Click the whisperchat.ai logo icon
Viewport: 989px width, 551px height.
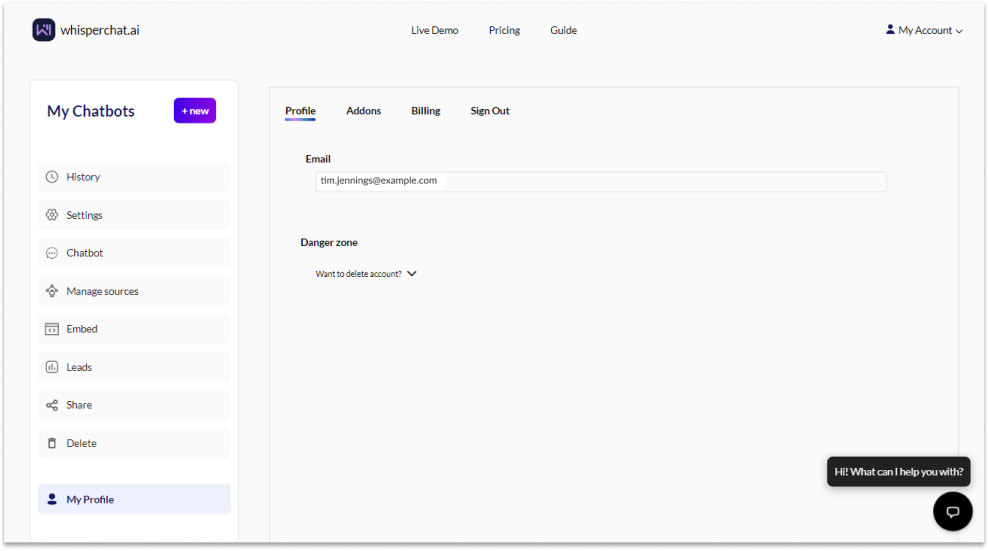click(x=44, y=30)
